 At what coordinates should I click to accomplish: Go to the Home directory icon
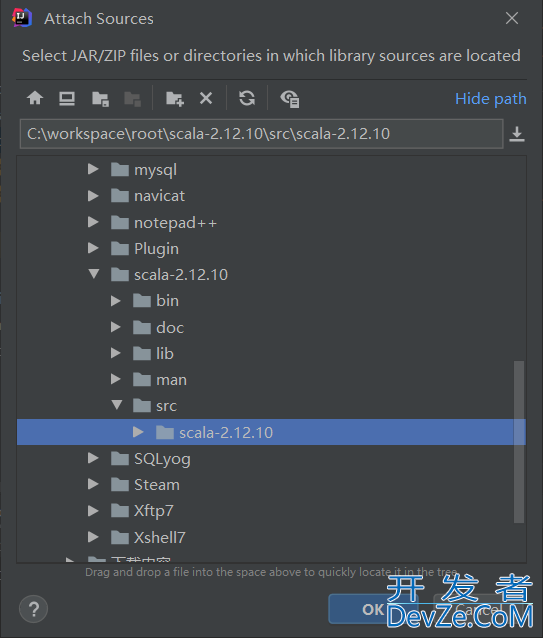[35, 98]
